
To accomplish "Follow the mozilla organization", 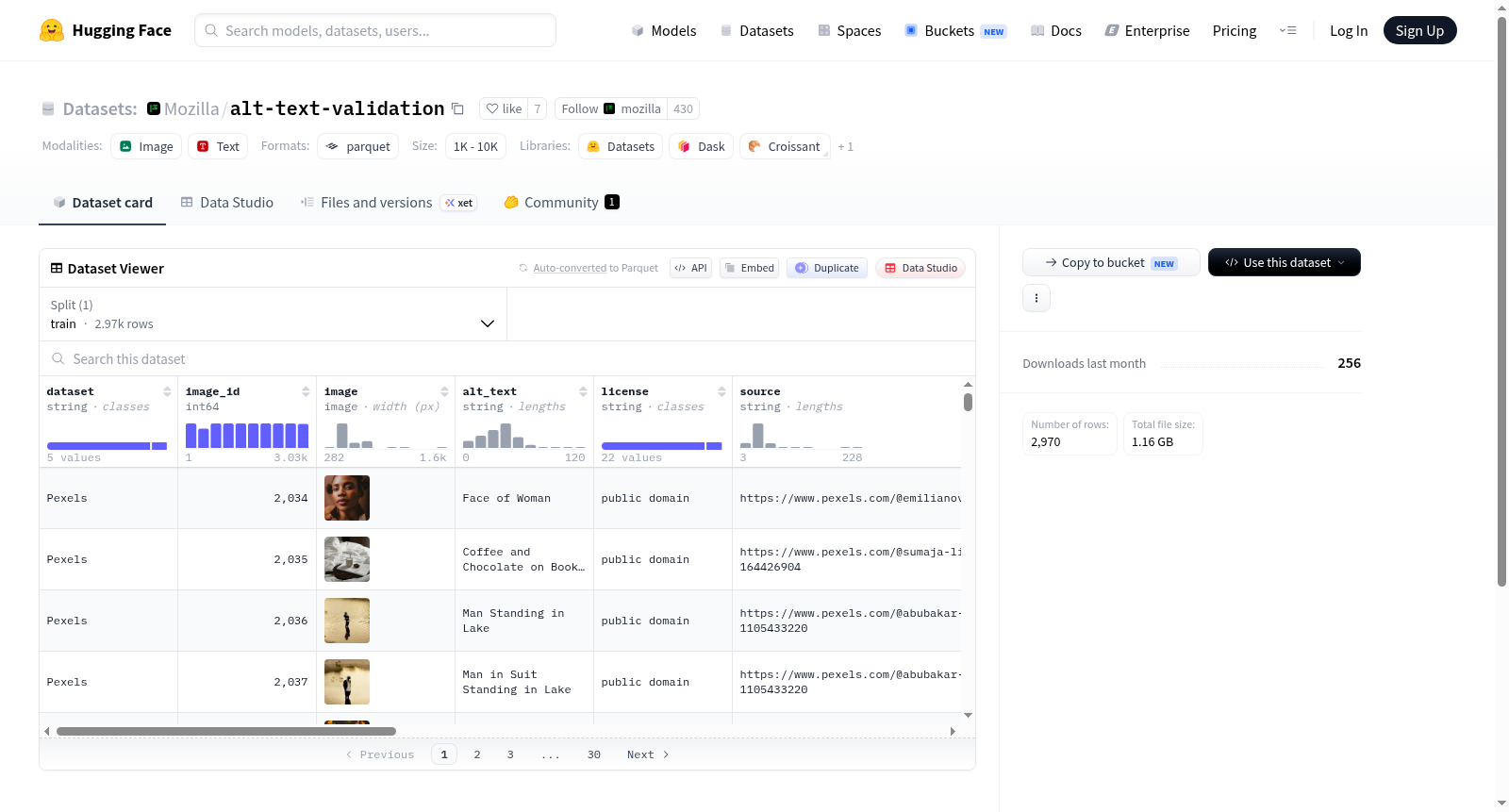I will (x=611, y=108).
